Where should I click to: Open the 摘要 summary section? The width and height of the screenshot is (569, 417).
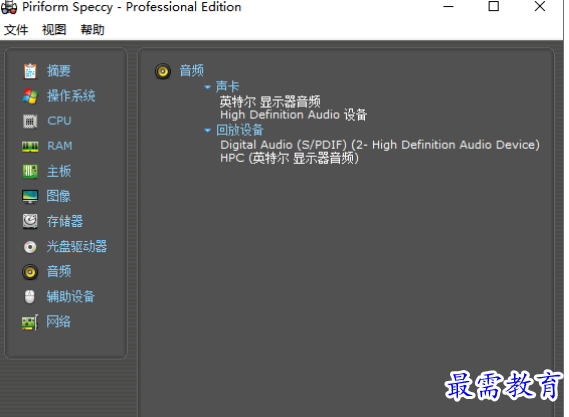[59, 71]
